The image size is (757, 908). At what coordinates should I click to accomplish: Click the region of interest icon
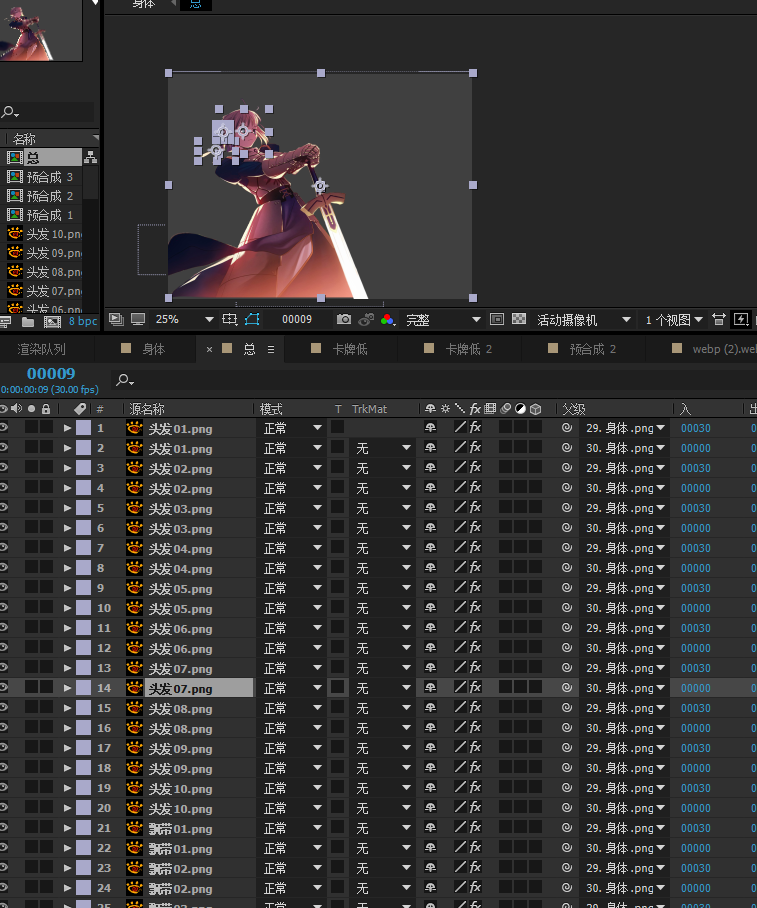(x=497, y=320)
